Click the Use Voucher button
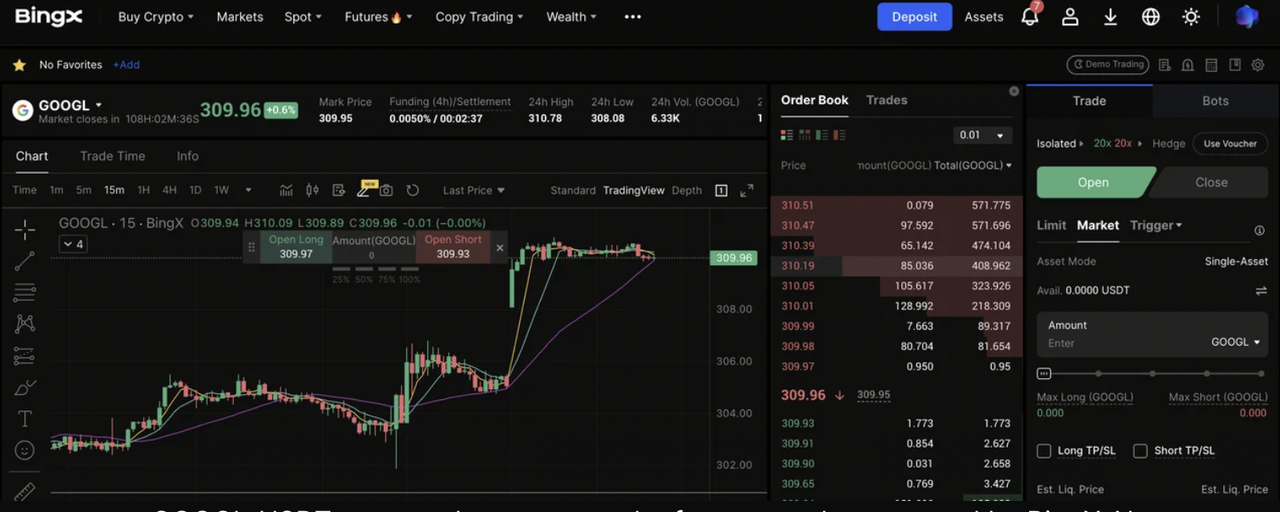This screenshot has height=512, width=1280. pyautogui.click(x=1230, y=143)
